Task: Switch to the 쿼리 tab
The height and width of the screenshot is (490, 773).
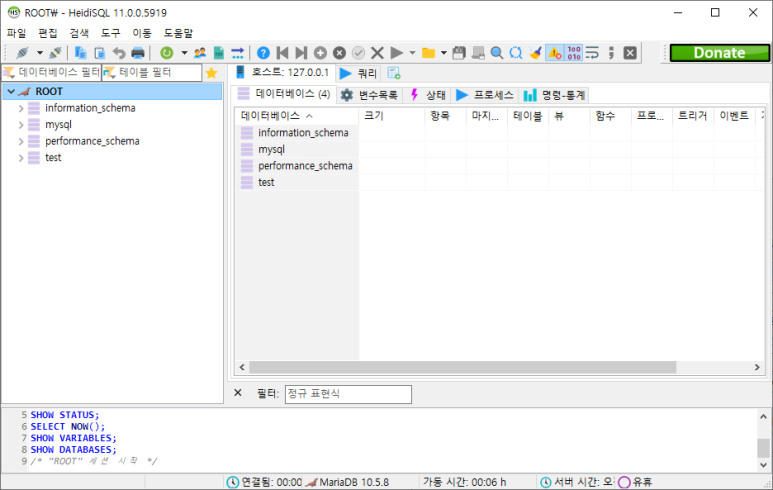Action: [x=359, y=73]
